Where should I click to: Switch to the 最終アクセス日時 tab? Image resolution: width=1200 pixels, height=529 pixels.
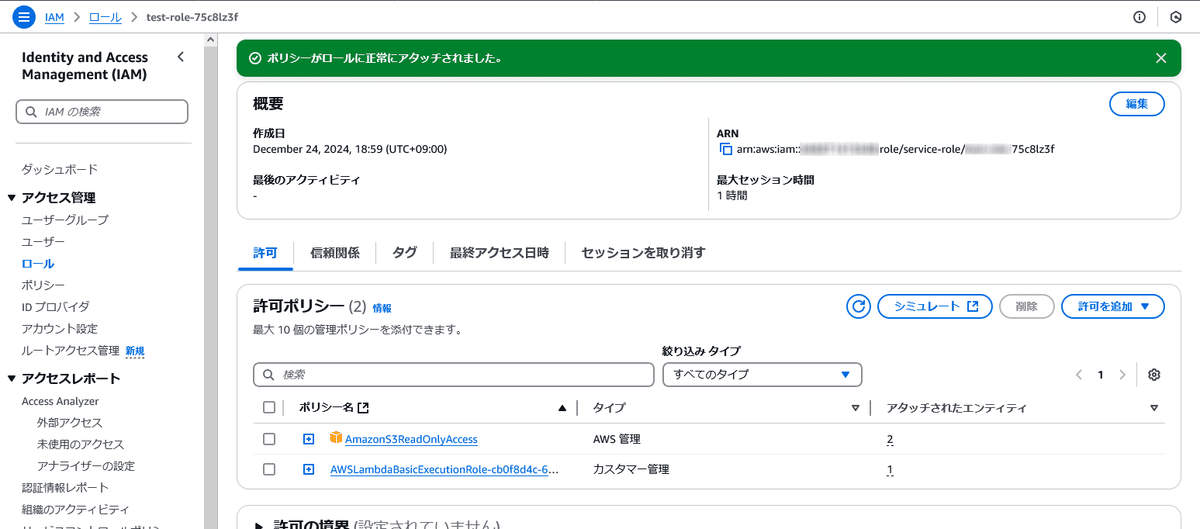[x=499, y=253]
